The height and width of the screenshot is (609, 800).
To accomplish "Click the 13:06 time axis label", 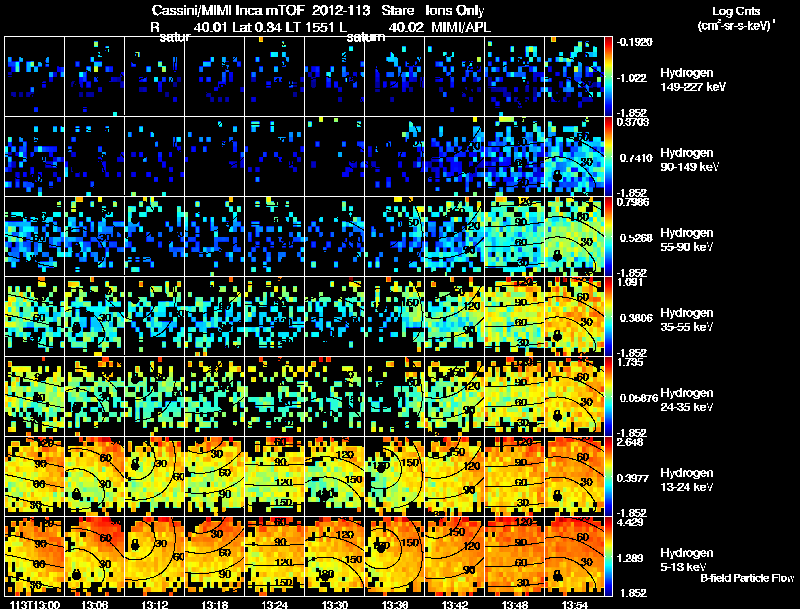I will (94, 604).
